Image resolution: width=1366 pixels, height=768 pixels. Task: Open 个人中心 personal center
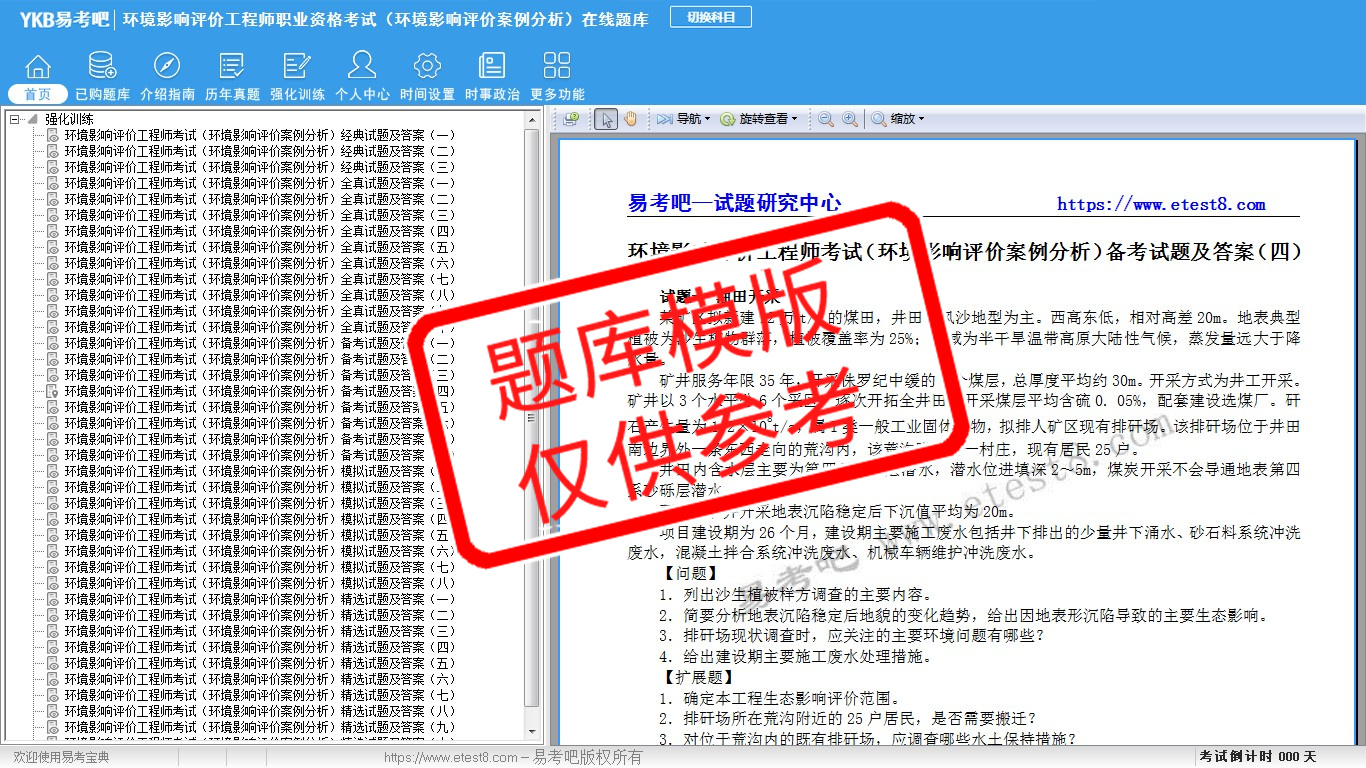(x=362, y=76)
